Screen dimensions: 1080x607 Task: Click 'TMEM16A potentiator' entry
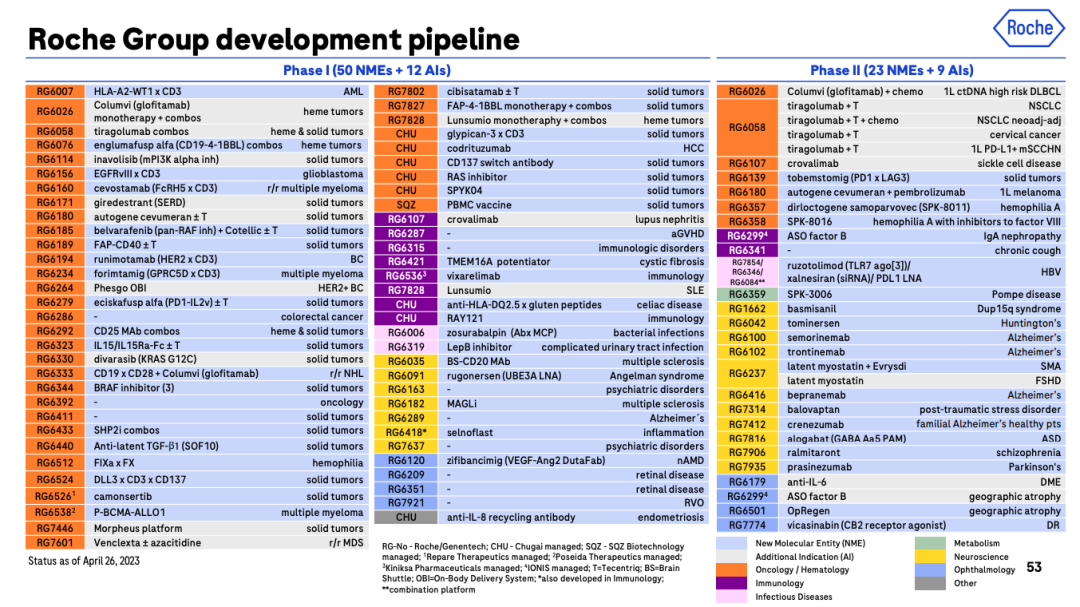point(499,262)
